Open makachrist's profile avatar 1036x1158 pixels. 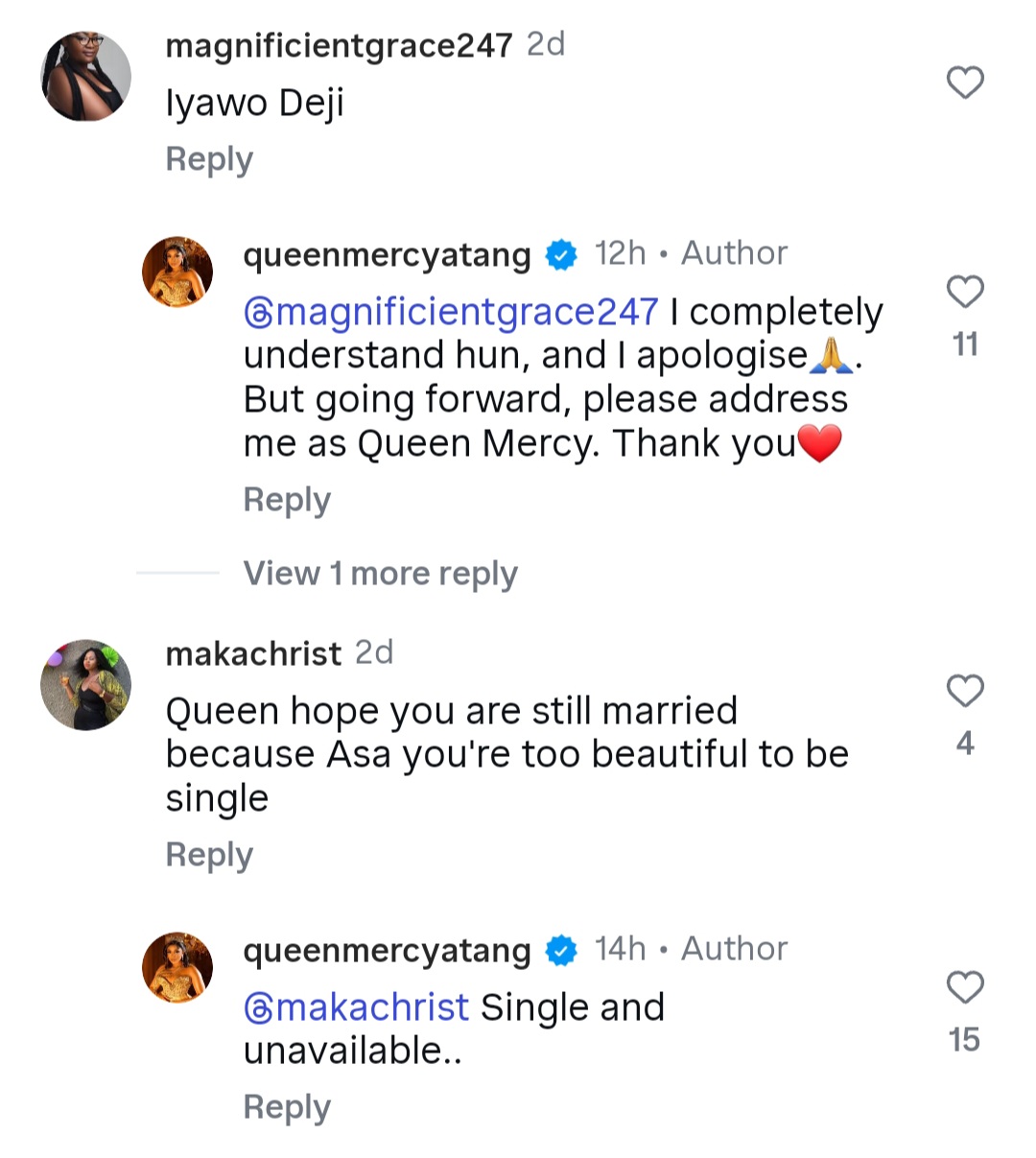click(x=86, y=684)
